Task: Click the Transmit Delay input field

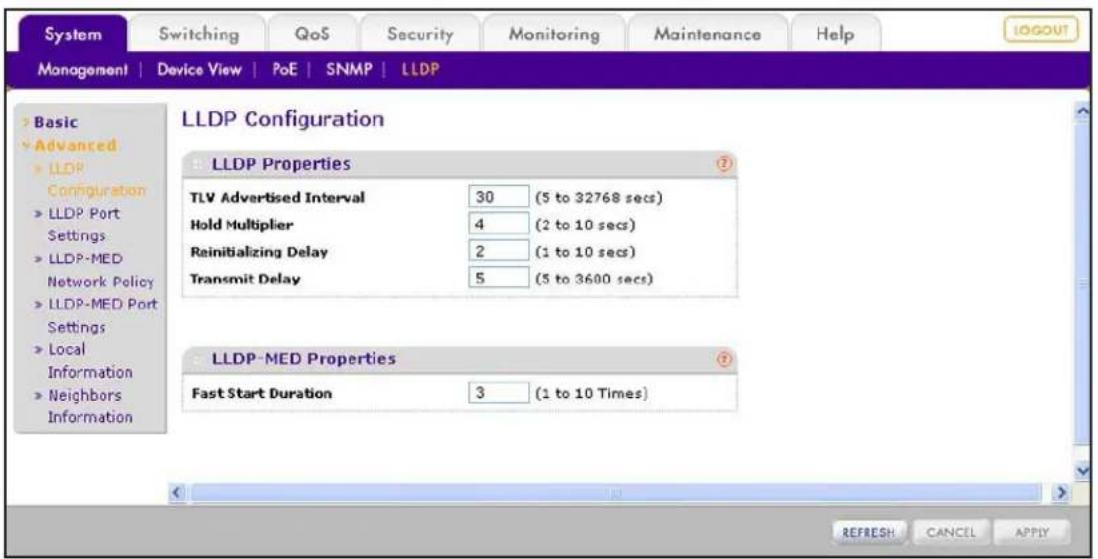Action: pos(499,277)
